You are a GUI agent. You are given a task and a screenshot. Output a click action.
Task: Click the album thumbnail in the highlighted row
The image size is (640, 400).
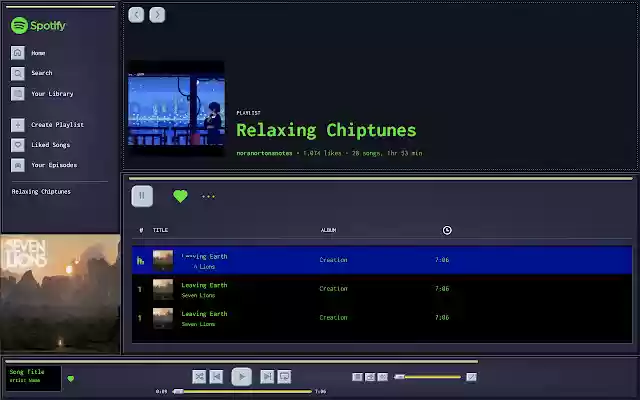(163, 260)
